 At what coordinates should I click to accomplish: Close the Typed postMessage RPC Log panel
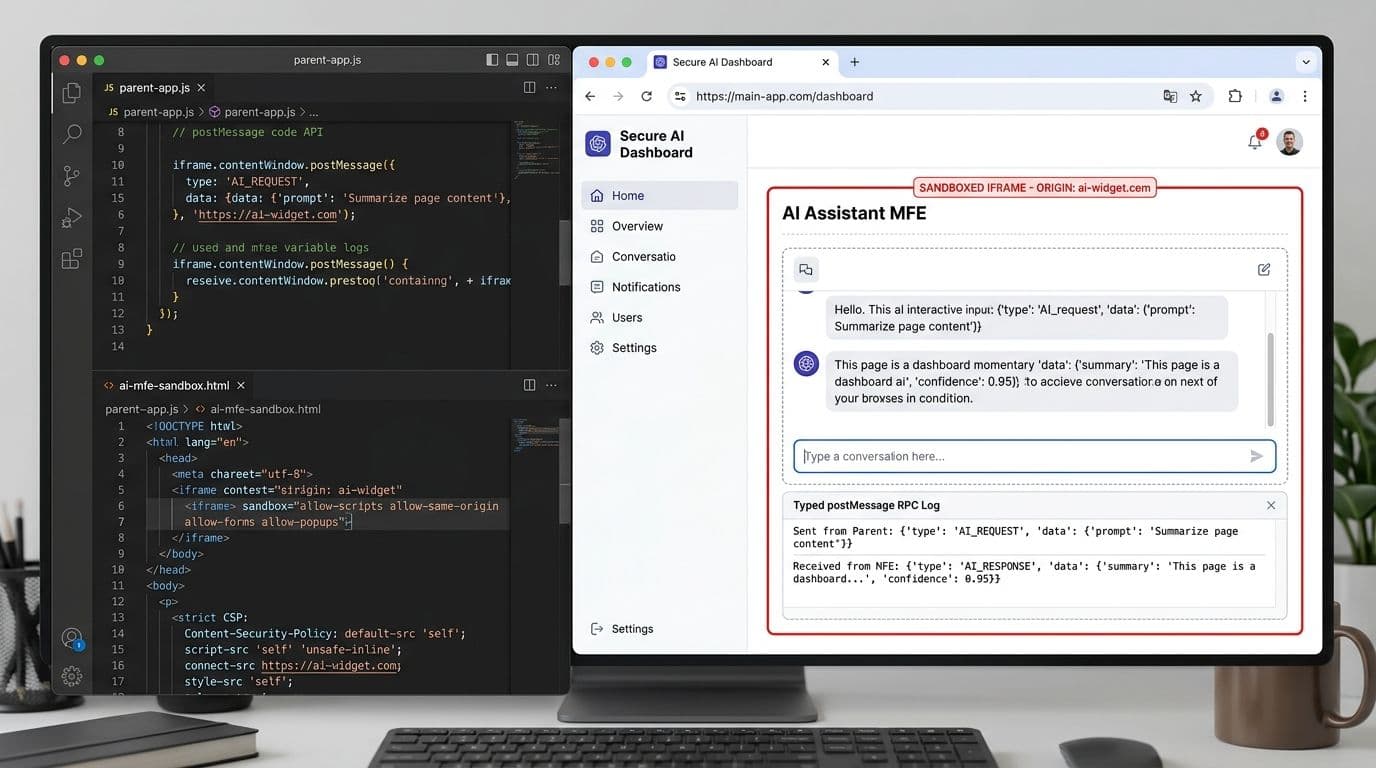click(x=1271, y=505)
